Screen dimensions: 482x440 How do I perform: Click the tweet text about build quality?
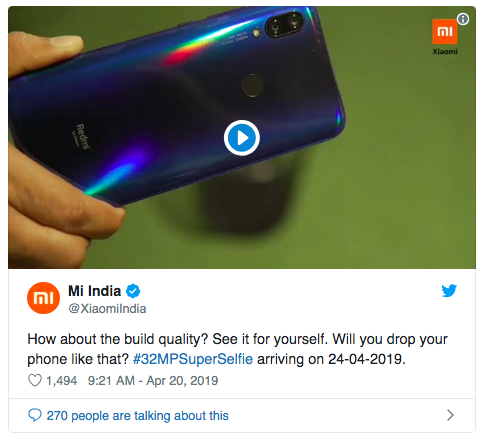pos(237,349)
